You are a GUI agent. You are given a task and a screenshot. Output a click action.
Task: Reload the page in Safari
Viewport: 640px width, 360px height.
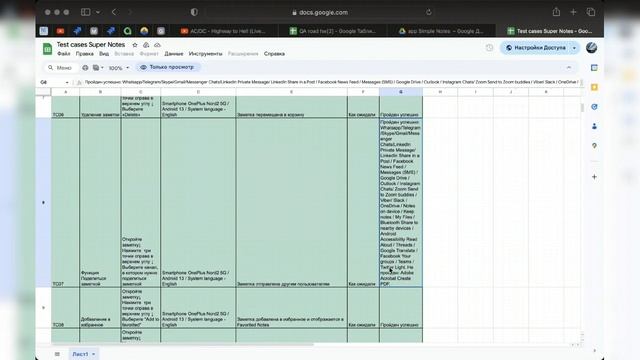[429, 12]
